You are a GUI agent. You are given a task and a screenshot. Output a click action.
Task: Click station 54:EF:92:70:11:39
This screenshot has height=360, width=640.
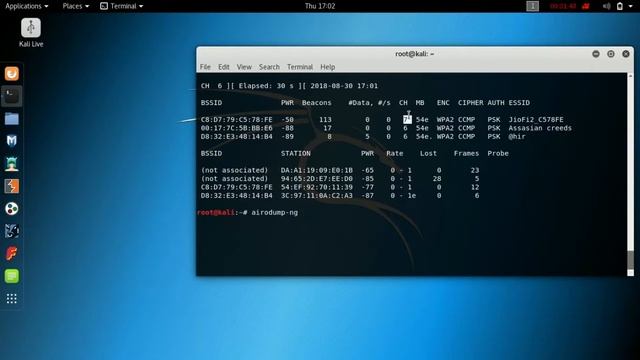317,187
